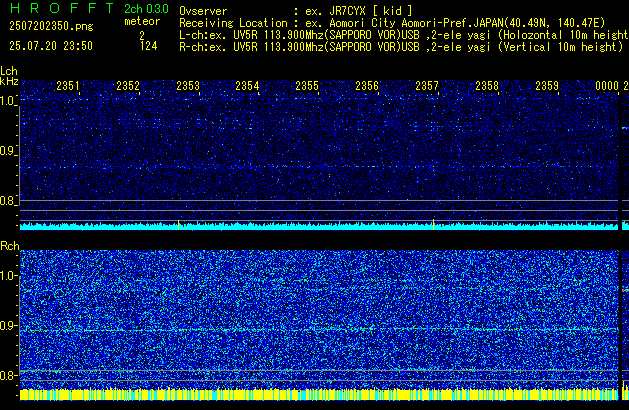Select the 'Lch' channel label
Screen dimensions: 629x410
point(9,71)
